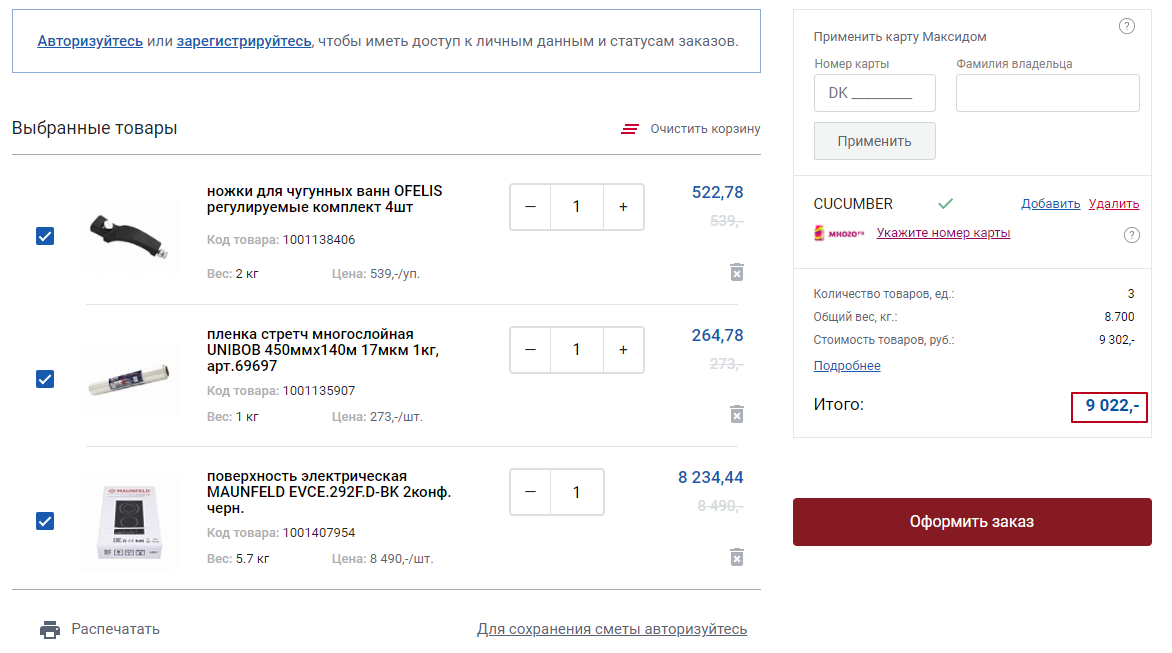Click the Очистить корзину cart clear icon
This screenshot has width=1172, height=653.
pyautogui.click(x=630, y=129)
